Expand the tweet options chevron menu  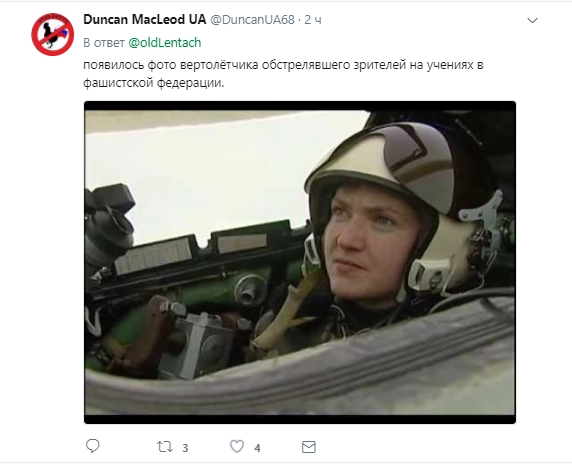coord(533,20)
